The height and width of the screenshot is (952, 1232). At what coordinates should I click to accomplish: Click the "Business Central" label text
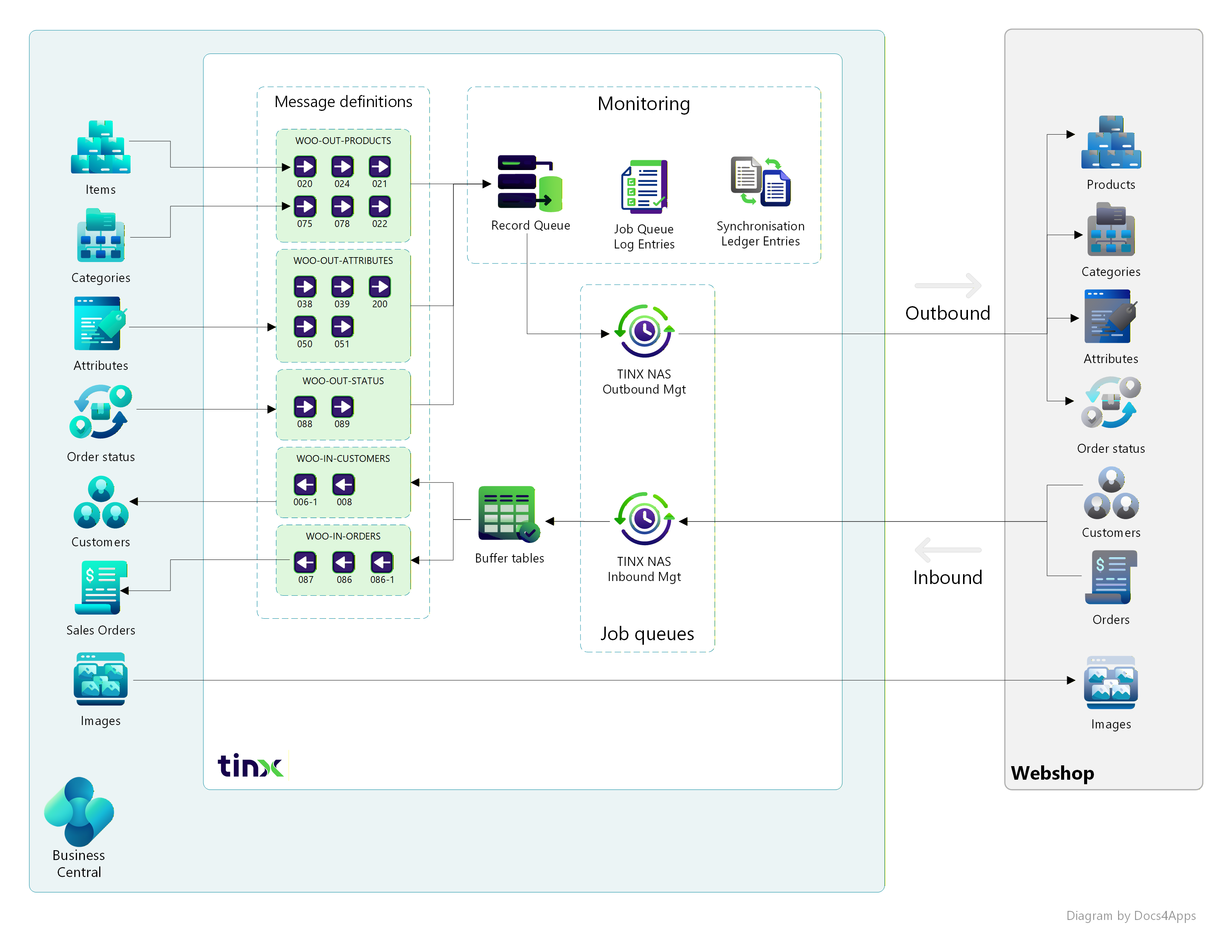tap(79, 863)
